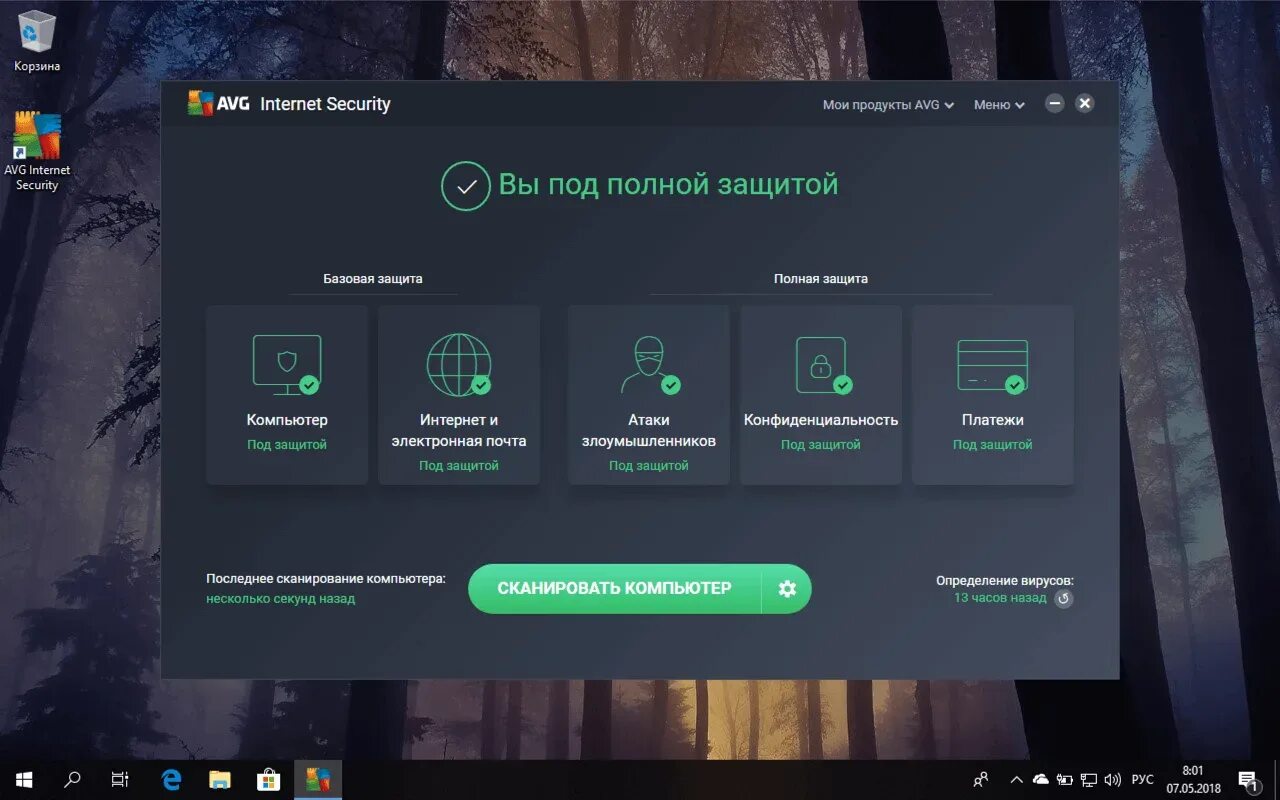This screenshot has width=1280, height=800.
Task: Open OneDrive tray icon
Action: click(1040, 780)
